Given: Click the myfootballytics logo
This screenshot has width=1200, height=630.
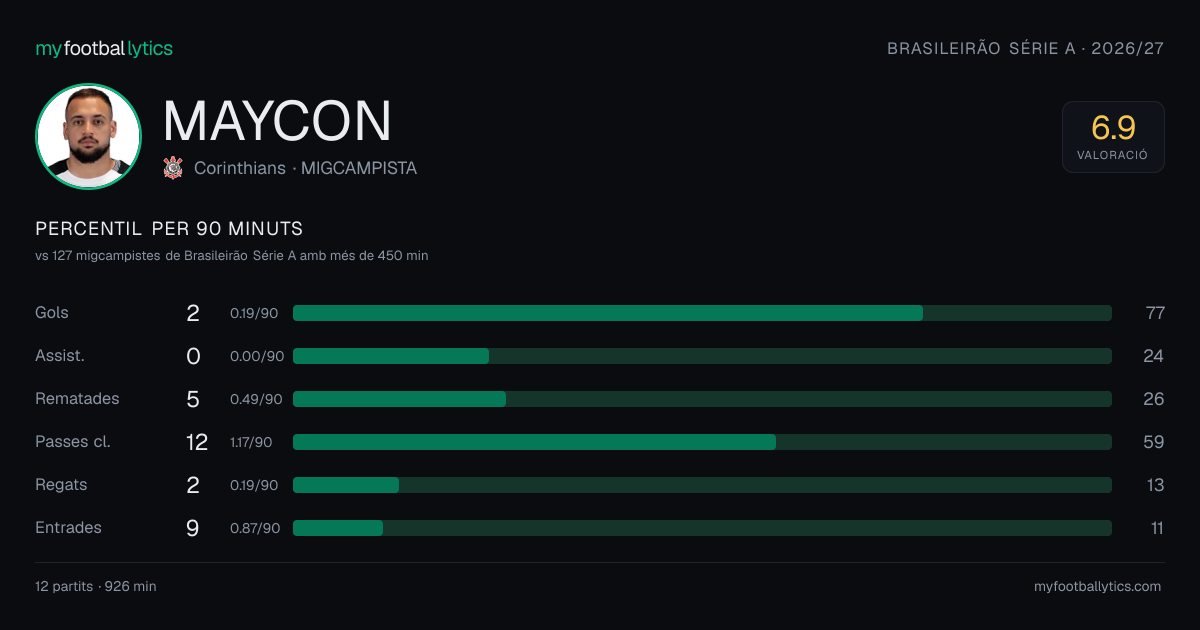Looking at the screenshot, I should click(x=104, y=48).
